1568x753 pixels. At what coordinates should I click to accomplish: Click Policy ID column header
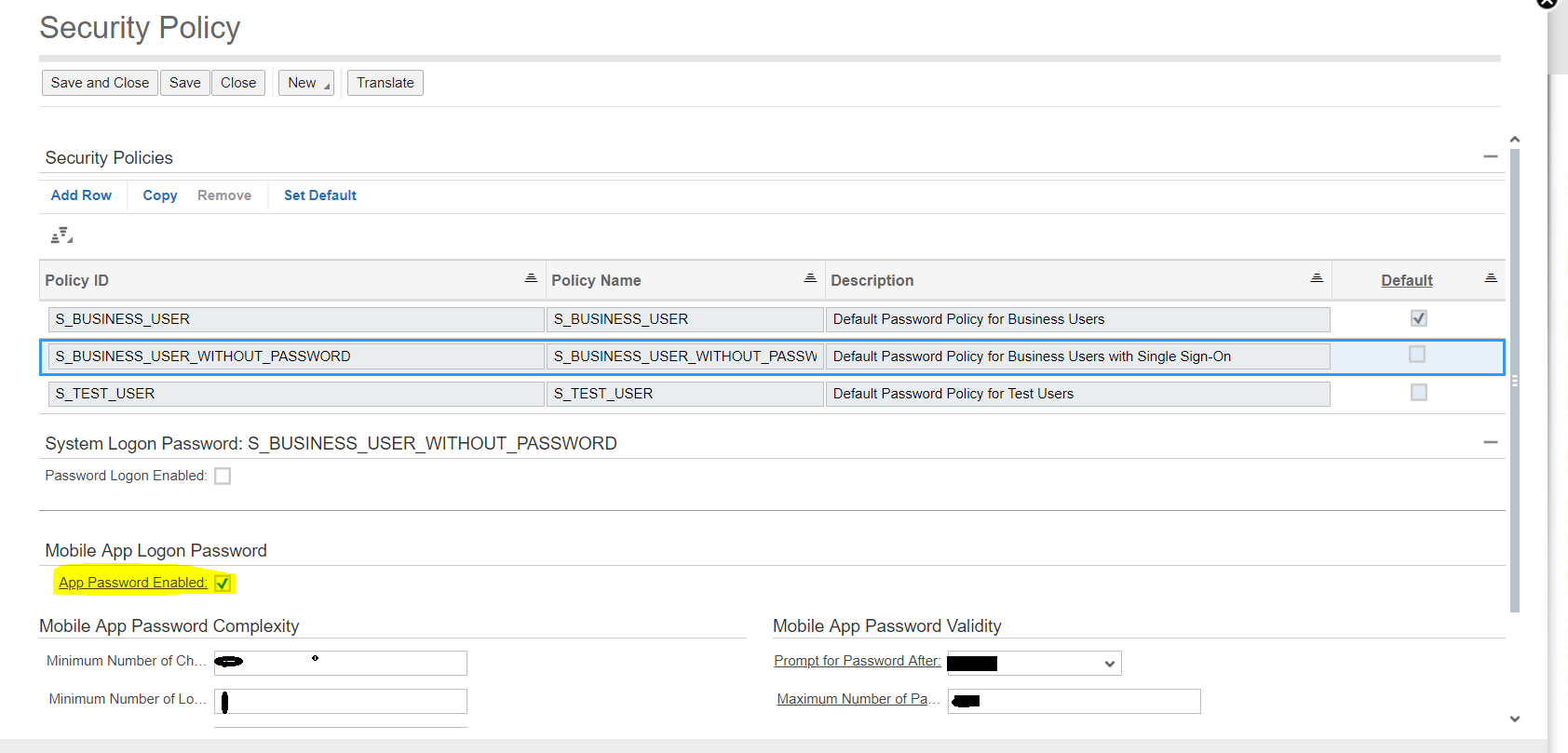click(77, 280)
